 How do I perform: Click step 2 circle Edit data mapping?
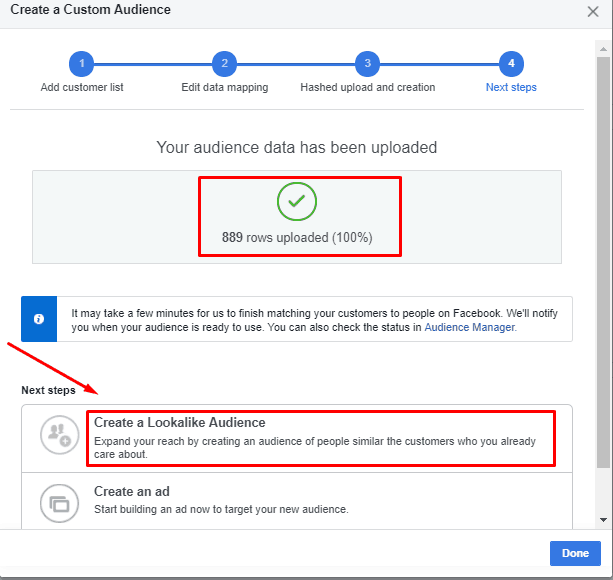click(224, 64)
